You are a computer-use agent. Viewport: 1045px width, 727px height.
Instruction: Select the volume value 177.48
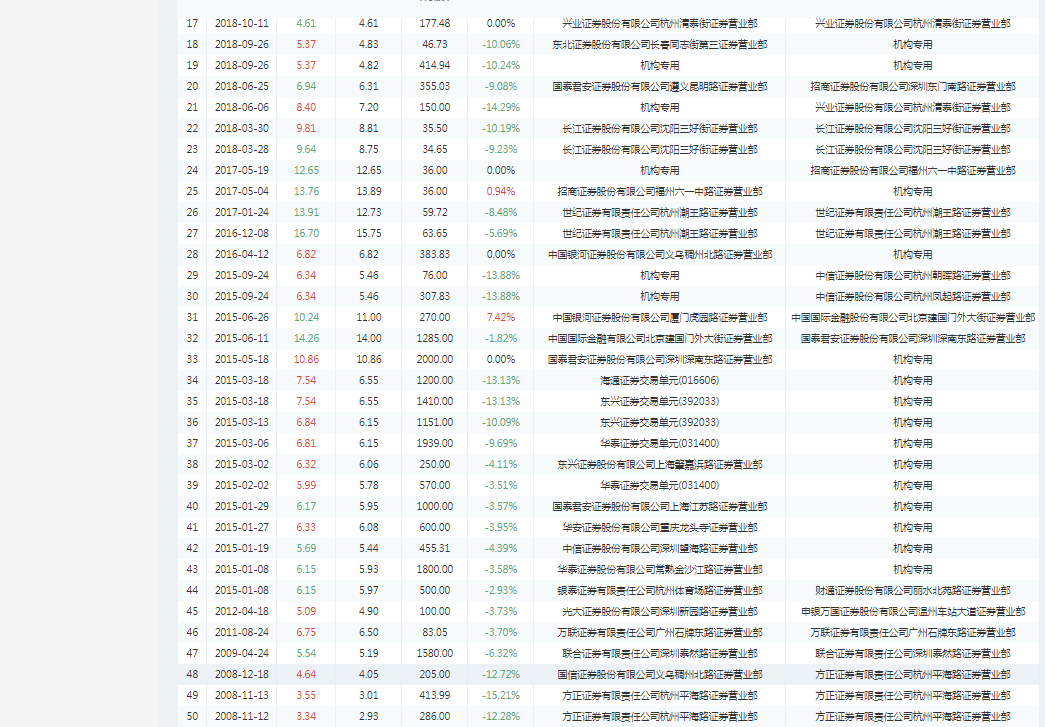(435, 23)
